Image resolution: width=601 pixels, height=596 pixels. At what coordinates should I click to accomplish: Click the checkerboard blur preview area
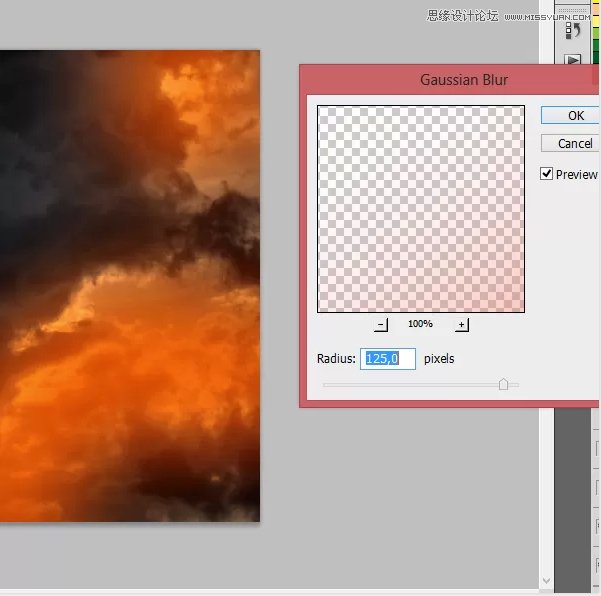point(420,208)
